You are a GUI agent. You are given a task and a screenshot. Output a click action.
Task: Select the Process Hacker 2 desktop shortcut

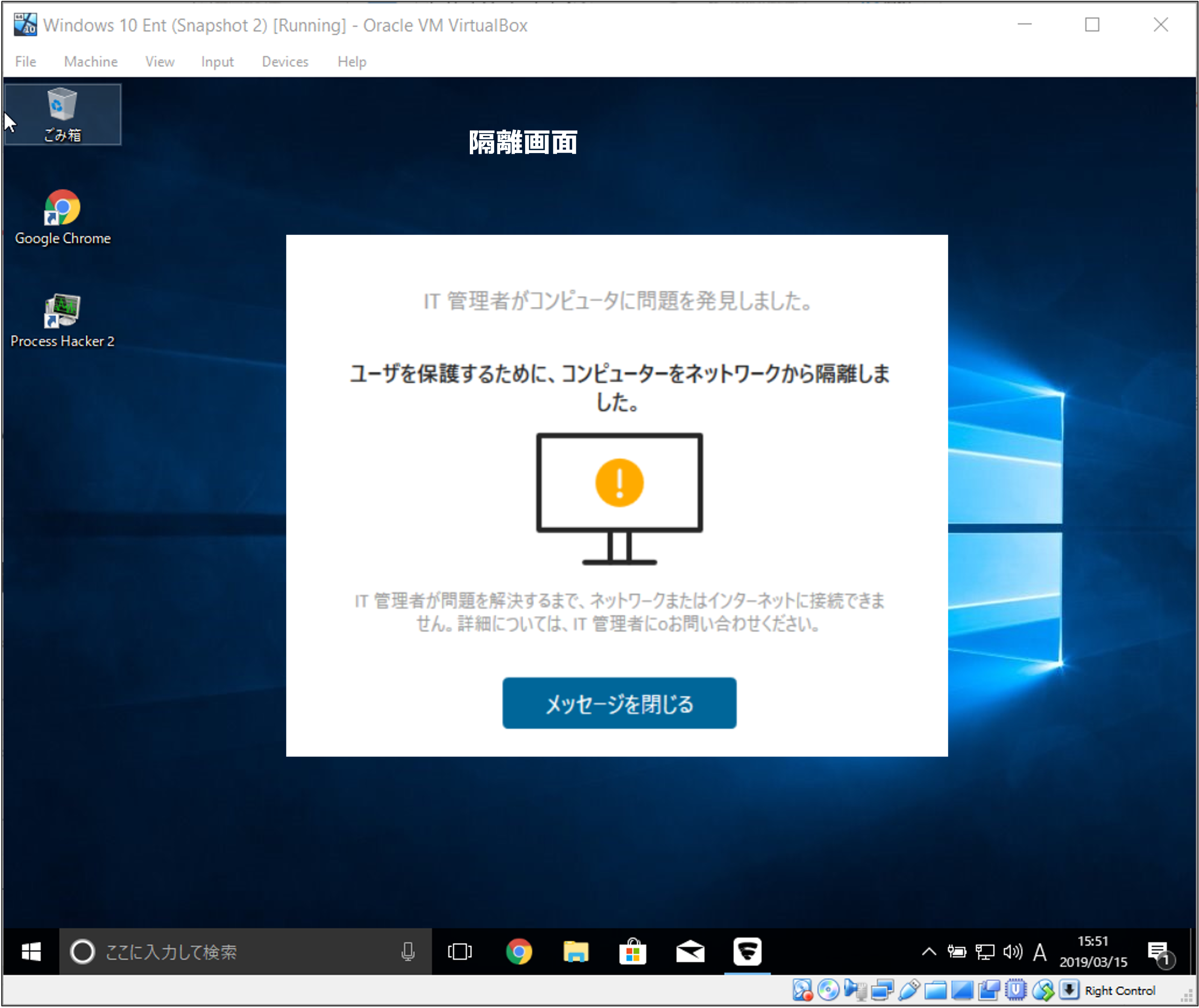tap(62, 320)
